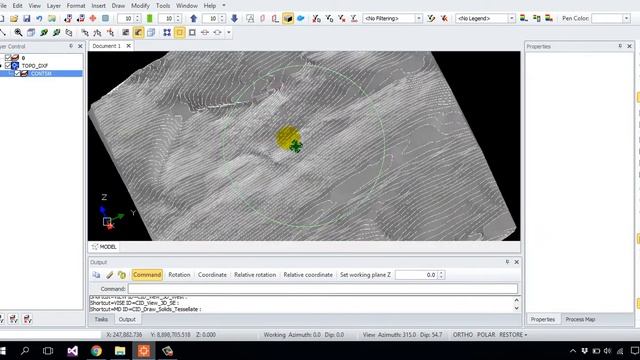Click the Save floppy disk icon
The width and height of the screenshot is (640, 360).
pos(27,18)
